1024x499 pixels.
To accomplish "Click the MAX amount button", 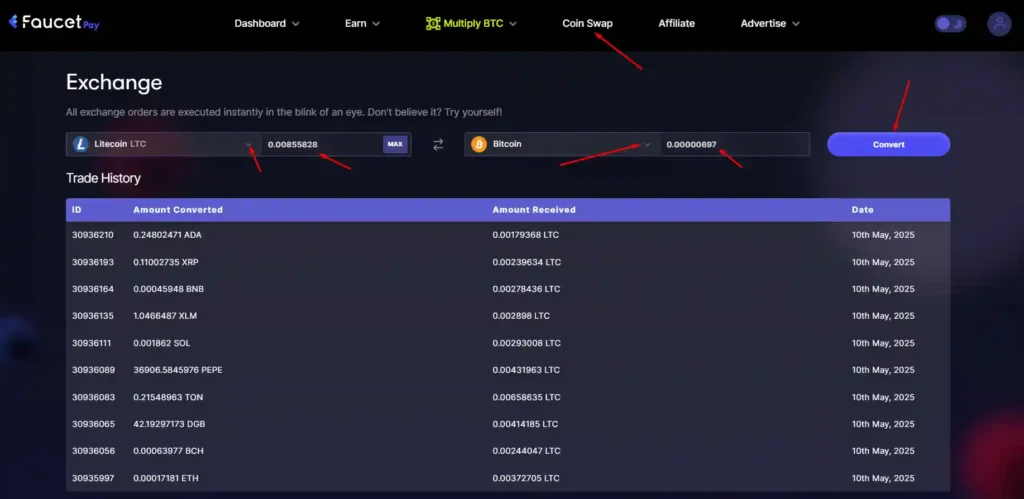I will tap(395, 144).
